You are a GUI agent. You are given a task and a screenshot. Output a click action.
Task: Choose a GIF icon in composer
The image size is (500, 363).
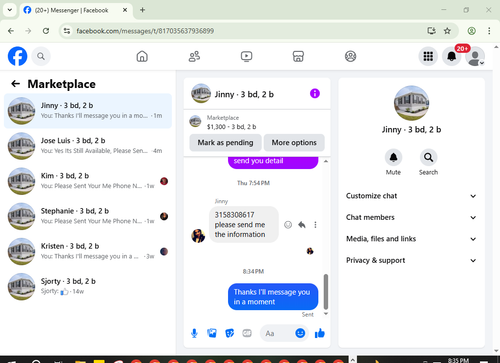click(x=247, y=333)
